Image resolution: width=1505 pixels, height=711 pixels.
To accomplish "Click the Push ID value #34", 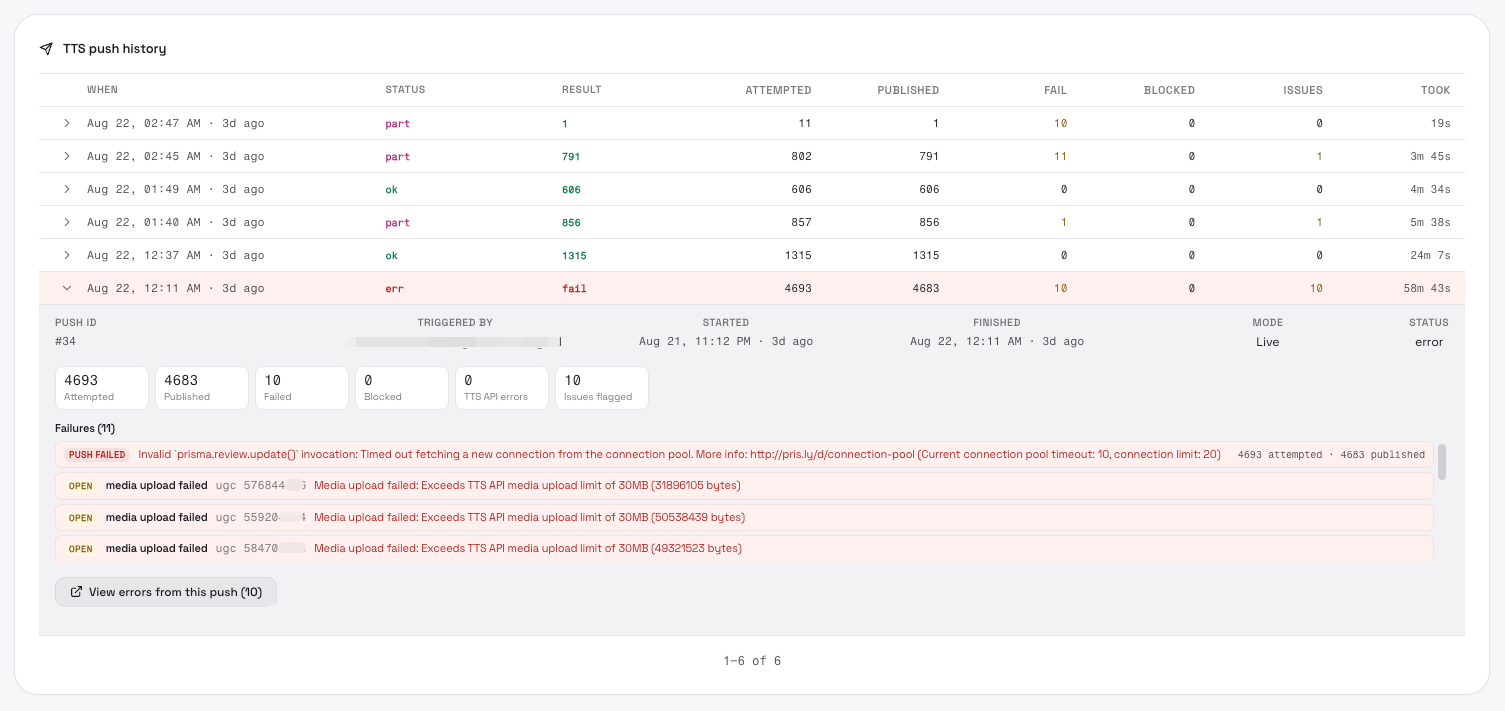I will point(65,342).
